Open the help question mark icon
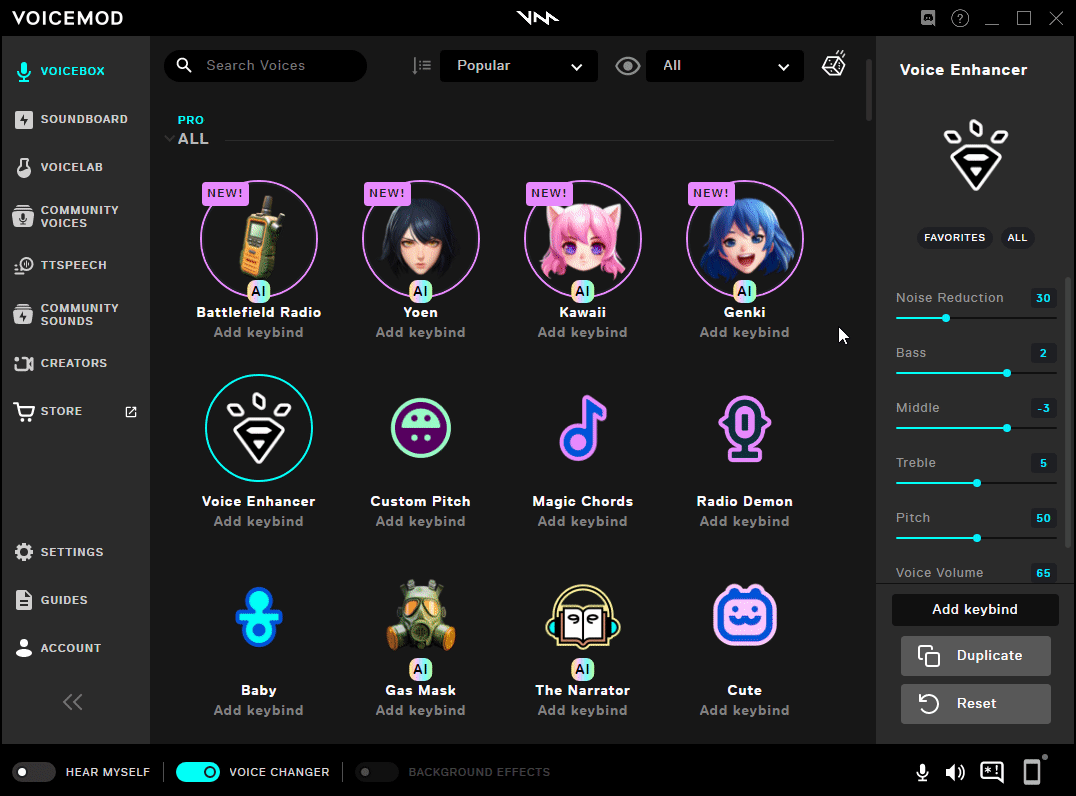Screen dimensions: 1076x796 click(x=961, y=17)
